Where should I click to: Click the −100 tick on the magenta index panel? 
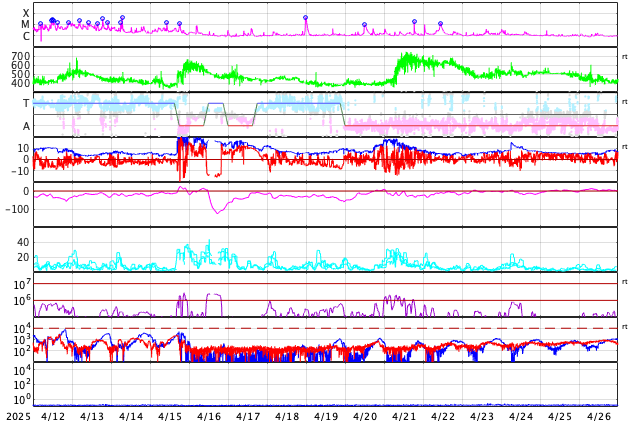click(18, 209)
